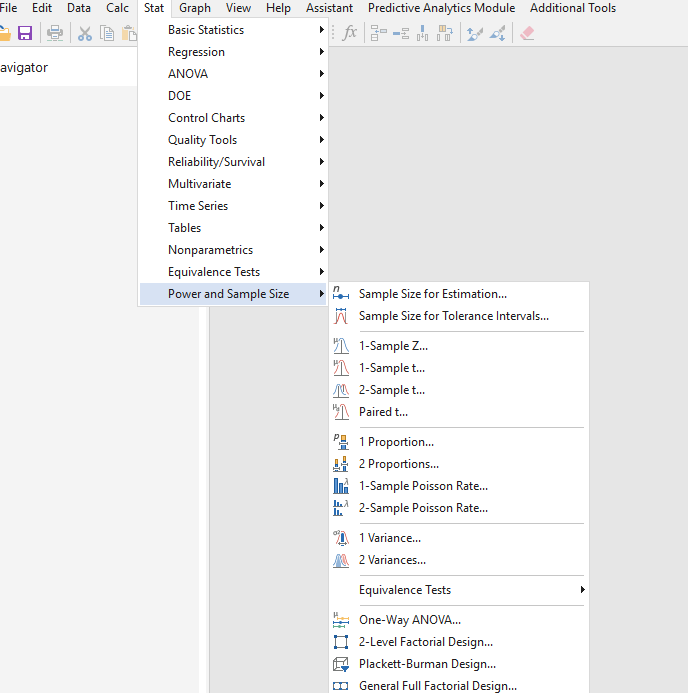Choose Plackett-Burman Design entry

tap(459, 664)
